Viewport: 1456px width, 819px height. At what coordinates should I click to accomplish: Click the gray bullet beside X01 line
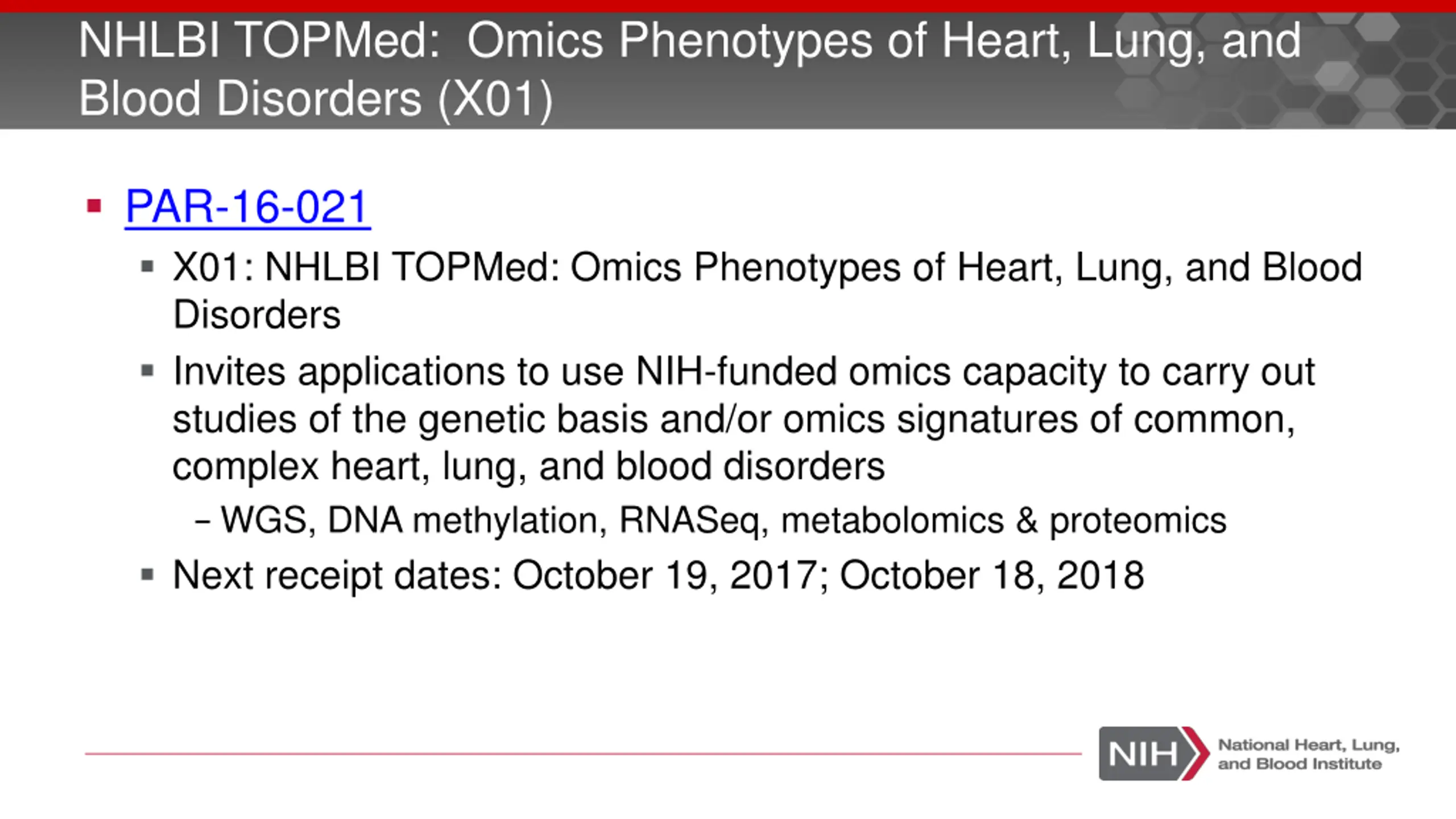[147, 266]
